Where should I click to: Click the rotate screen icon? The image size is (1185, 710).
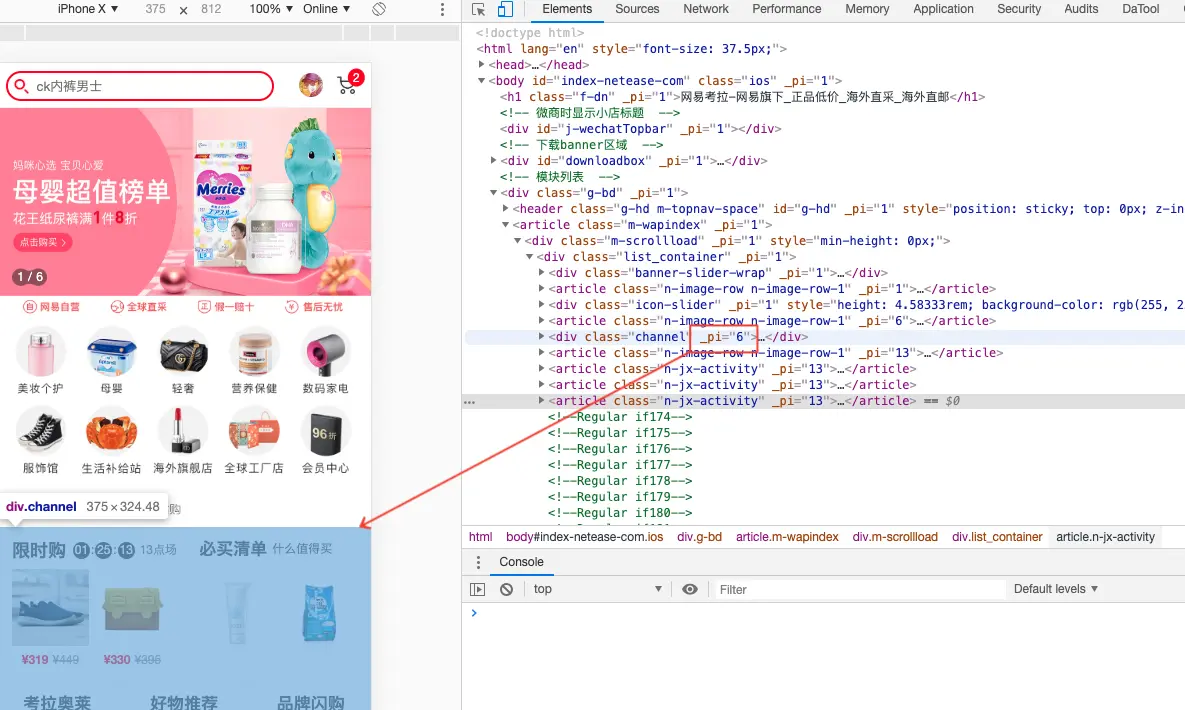pos(379,9)
